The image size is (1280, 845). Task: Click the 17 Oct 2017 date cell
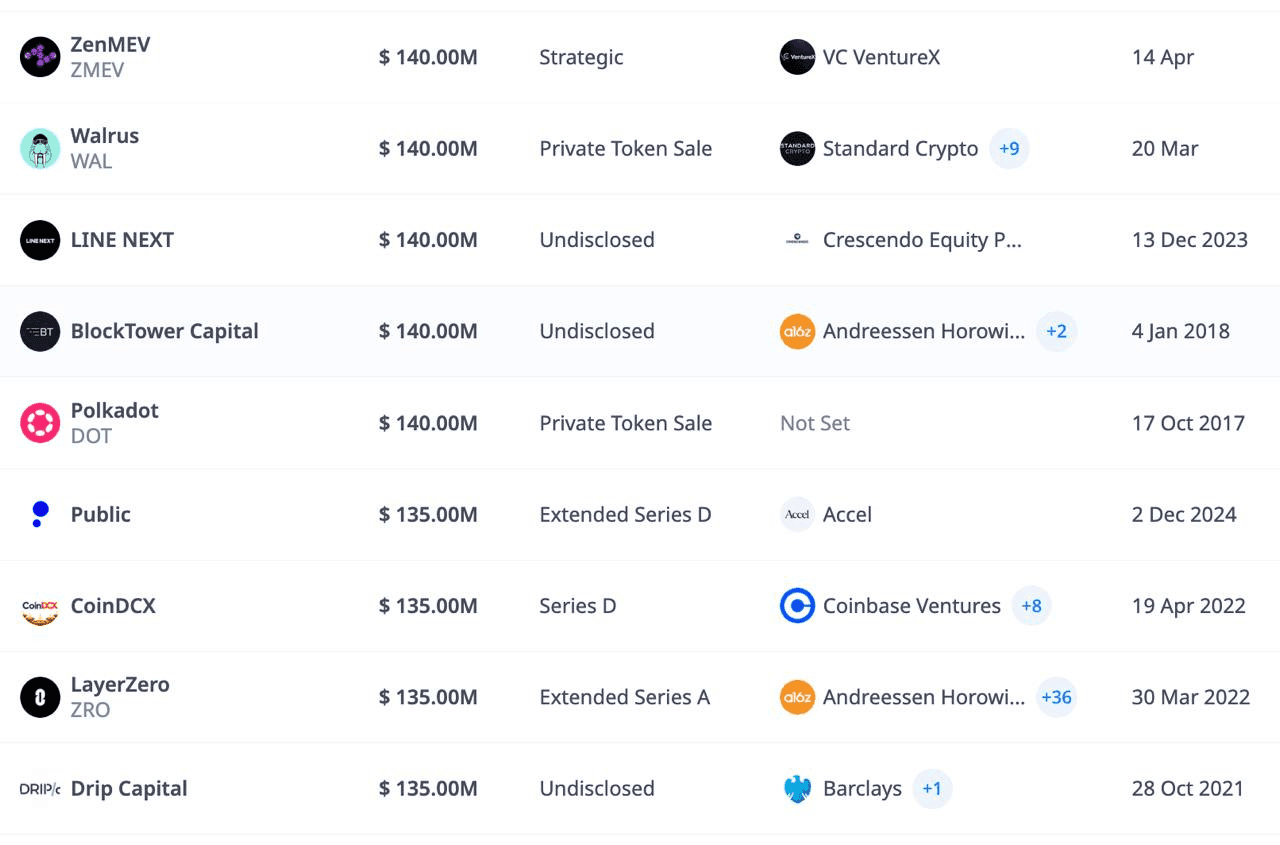click(1188, 423)
